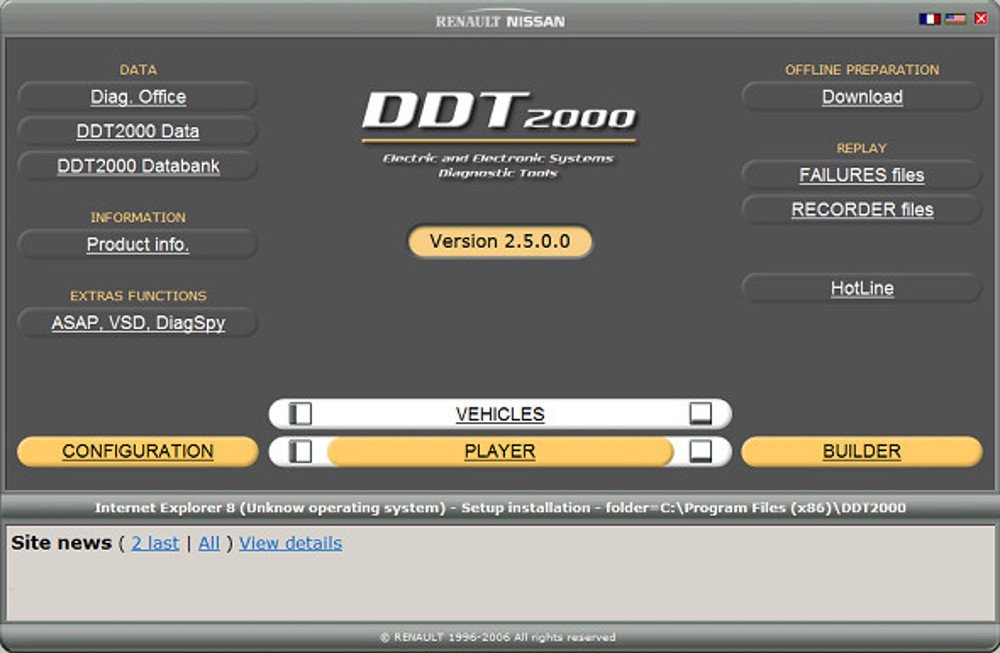Open the HotLine

(862, 288)
